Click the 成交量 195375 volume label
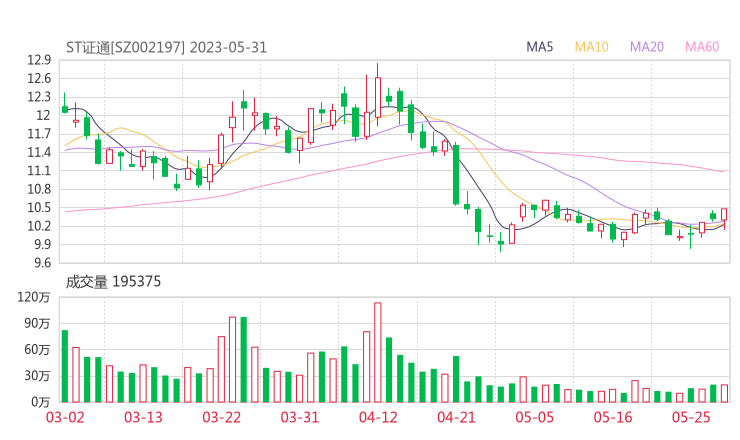This screenshot has height=440, width=740. click(x=113, y=282)
